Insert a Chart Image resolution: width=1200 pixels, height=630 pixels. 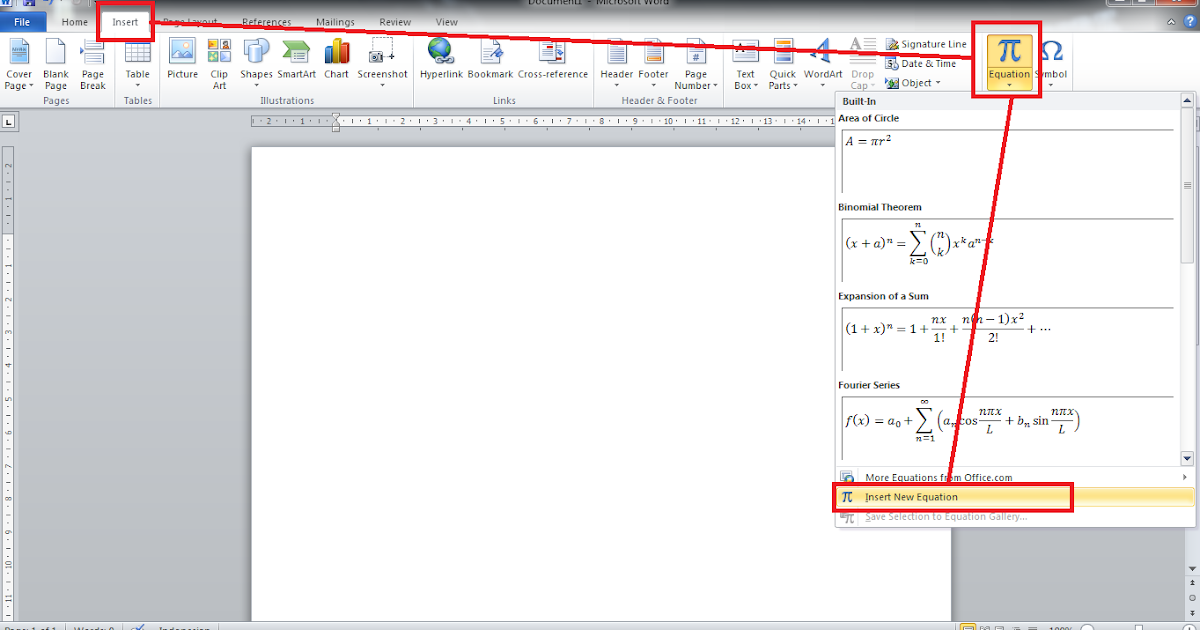coord(336,62)
